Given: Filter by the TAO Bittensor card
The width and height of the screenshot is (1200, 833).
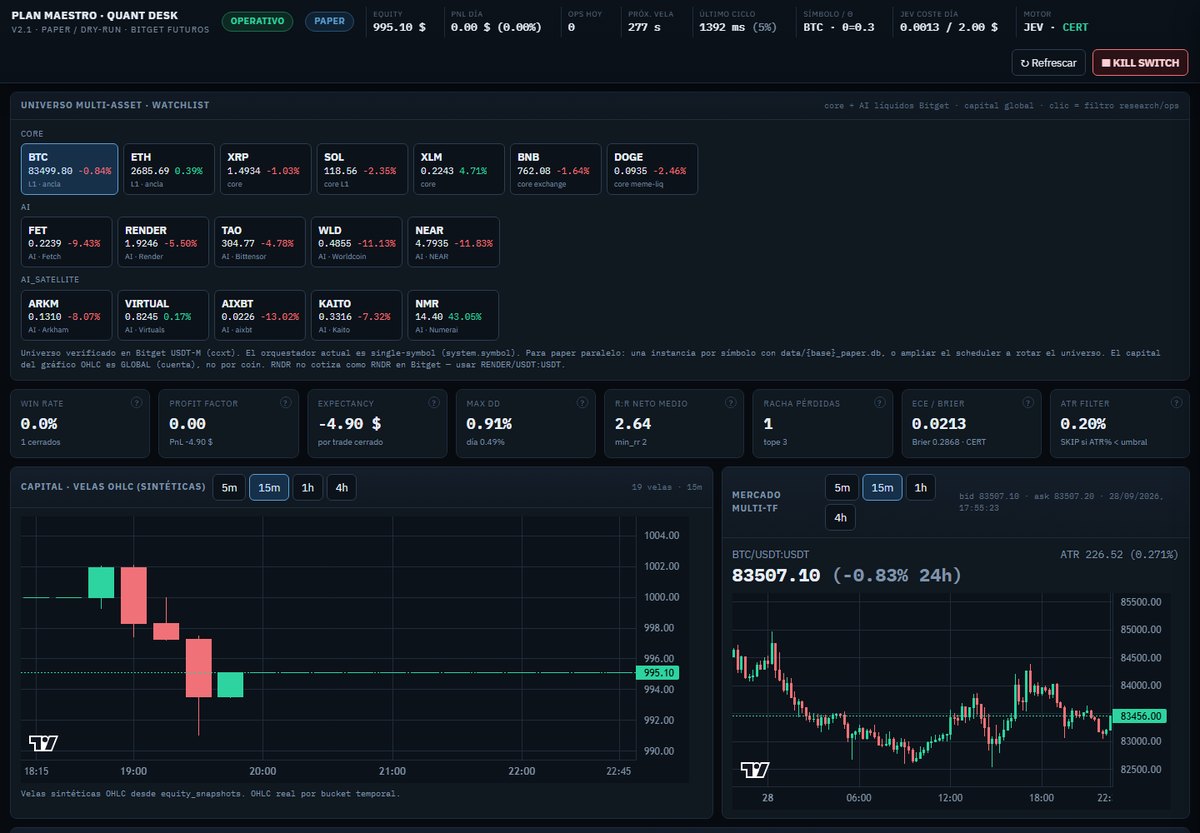Looking at the screenshot, I should pos(260,243).
